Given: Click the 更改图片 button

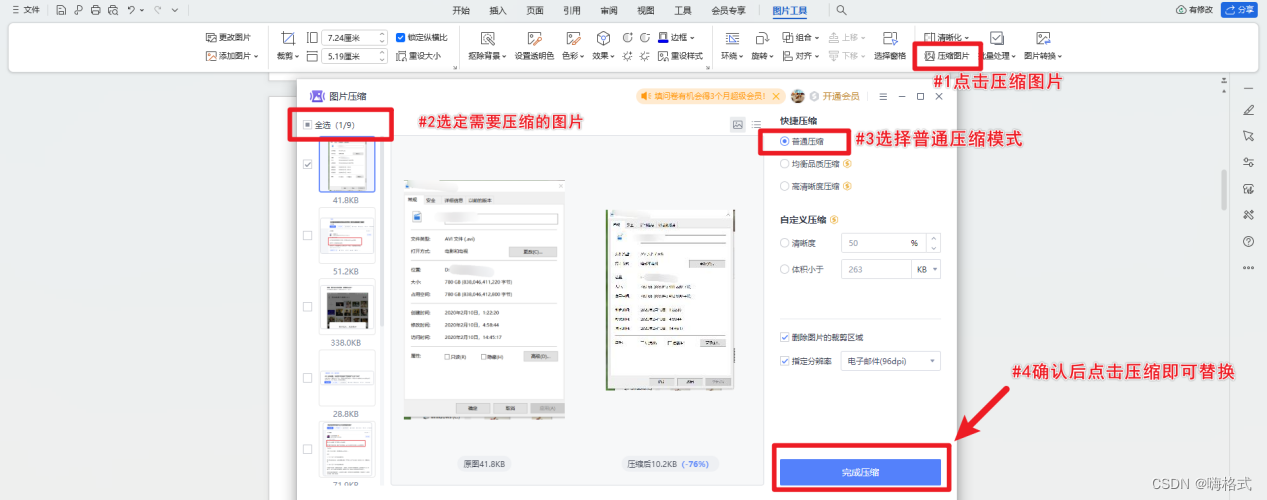Looking at the screenshot, I should click(x=228, y=37).
